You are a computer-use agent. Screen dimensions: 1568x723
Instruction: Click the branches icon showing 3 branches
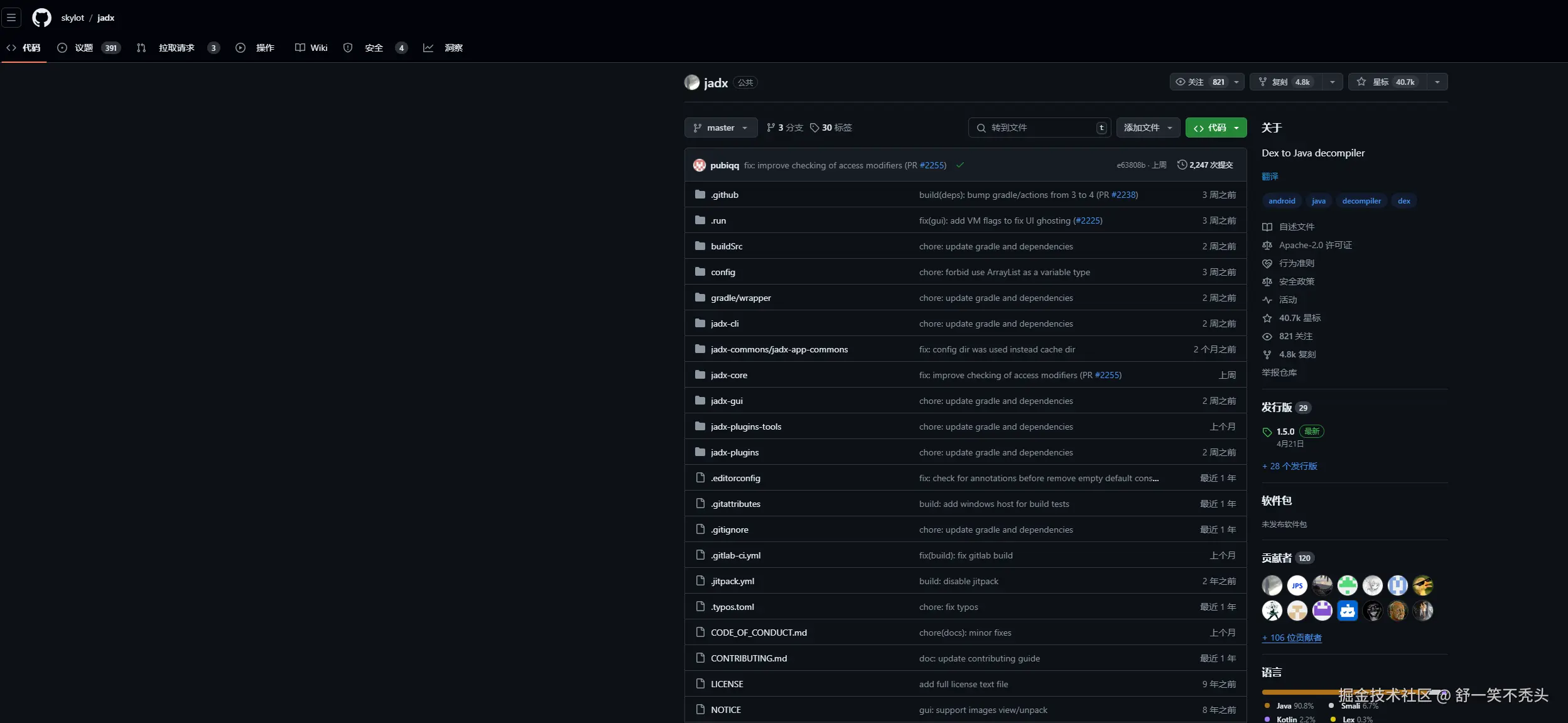click(770, 128)
